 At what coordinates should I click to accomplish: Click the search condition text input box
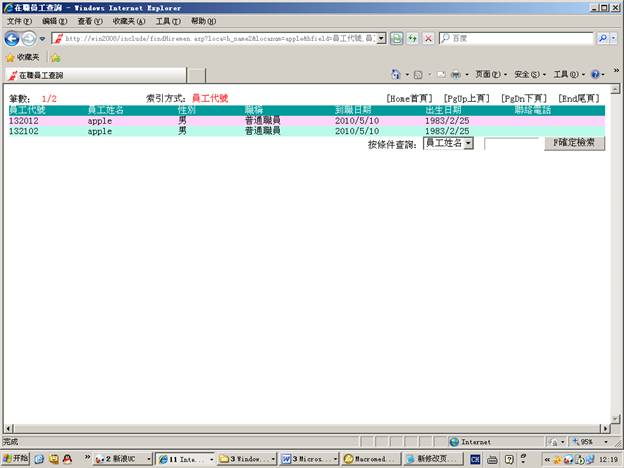point(511,144)
